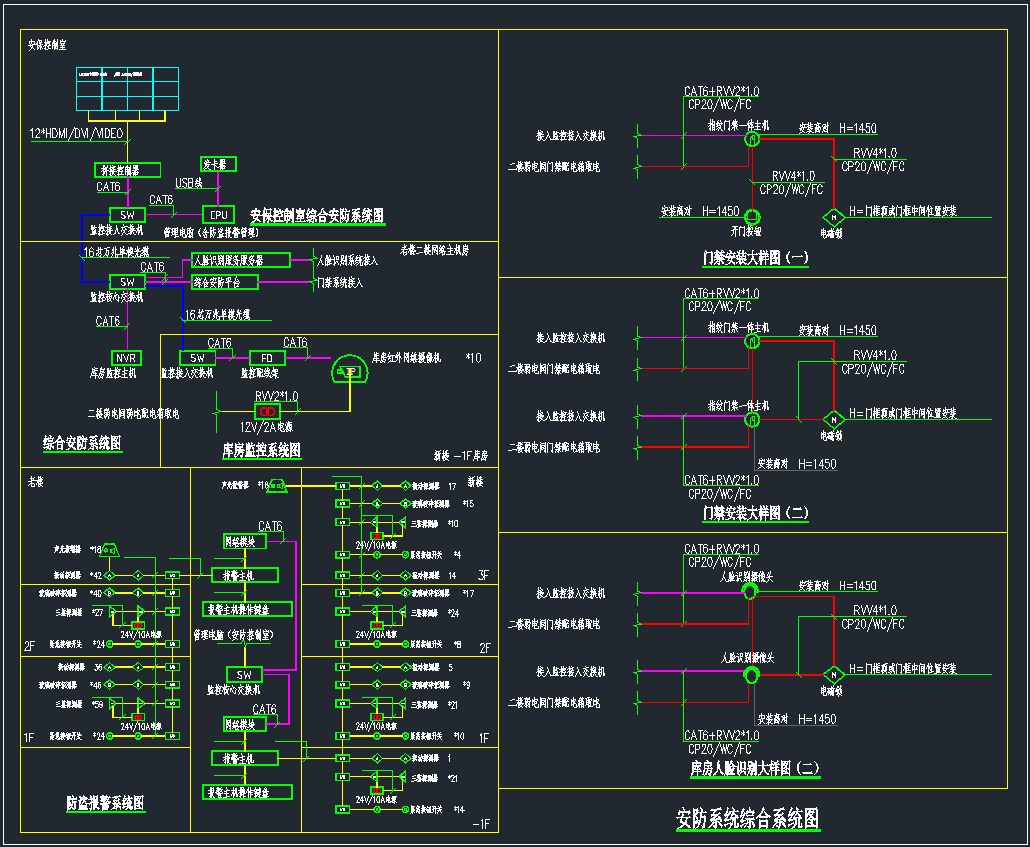1030x847 pixels.
Task: Click the 库房监控系统图 title text
Action: click(261, 451)
